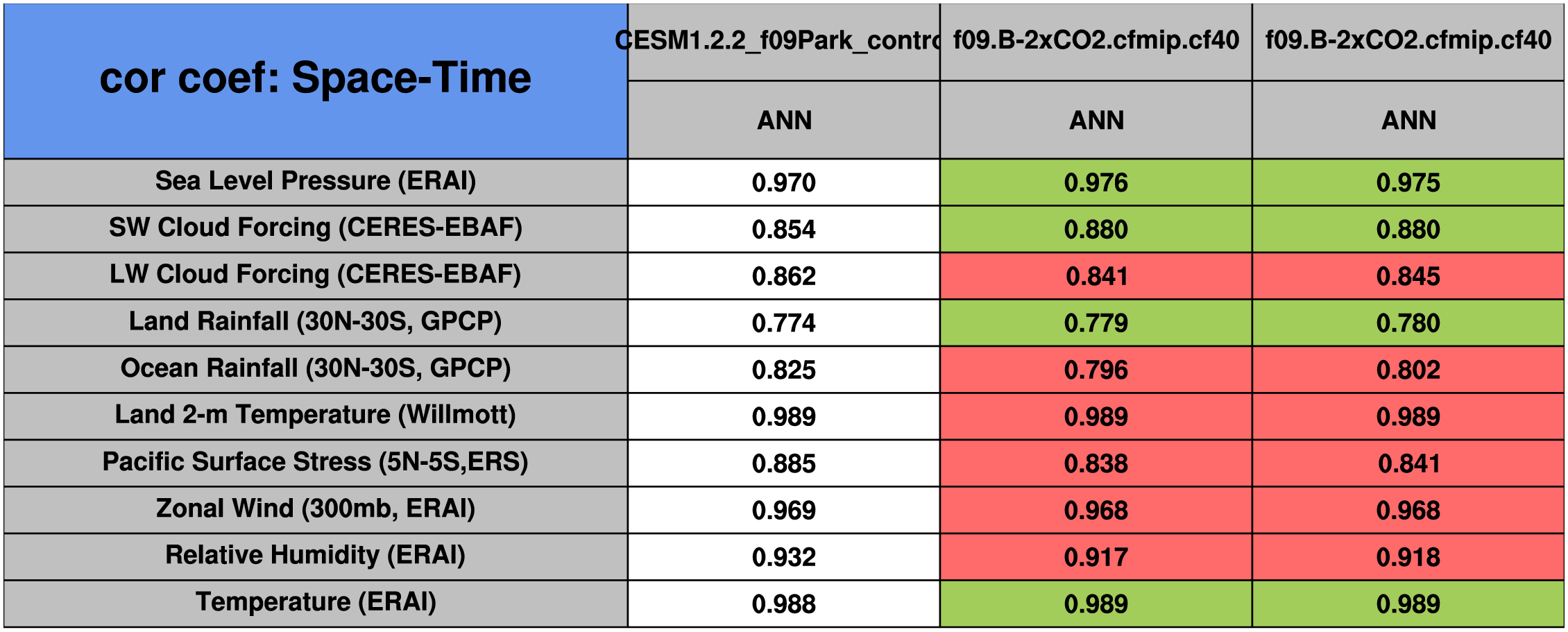
Task: Click the Pacific Surface Stress (5N-5S,ERS) label
Action: 315,463
